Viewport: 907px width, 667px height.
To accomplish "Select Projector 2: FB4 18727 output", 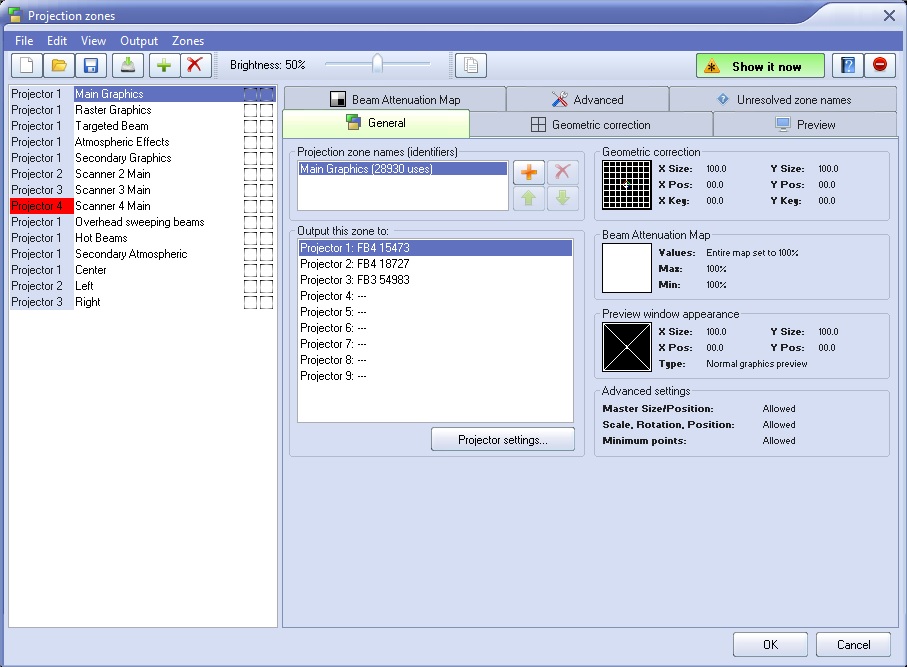I will click(355, 264).
